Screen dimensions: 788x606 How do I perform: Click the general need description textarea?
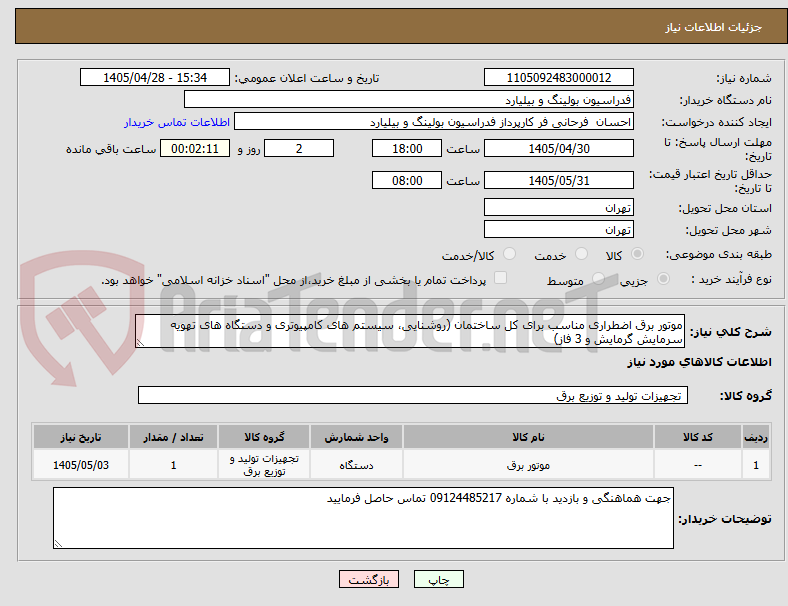[x=410, y=331]
